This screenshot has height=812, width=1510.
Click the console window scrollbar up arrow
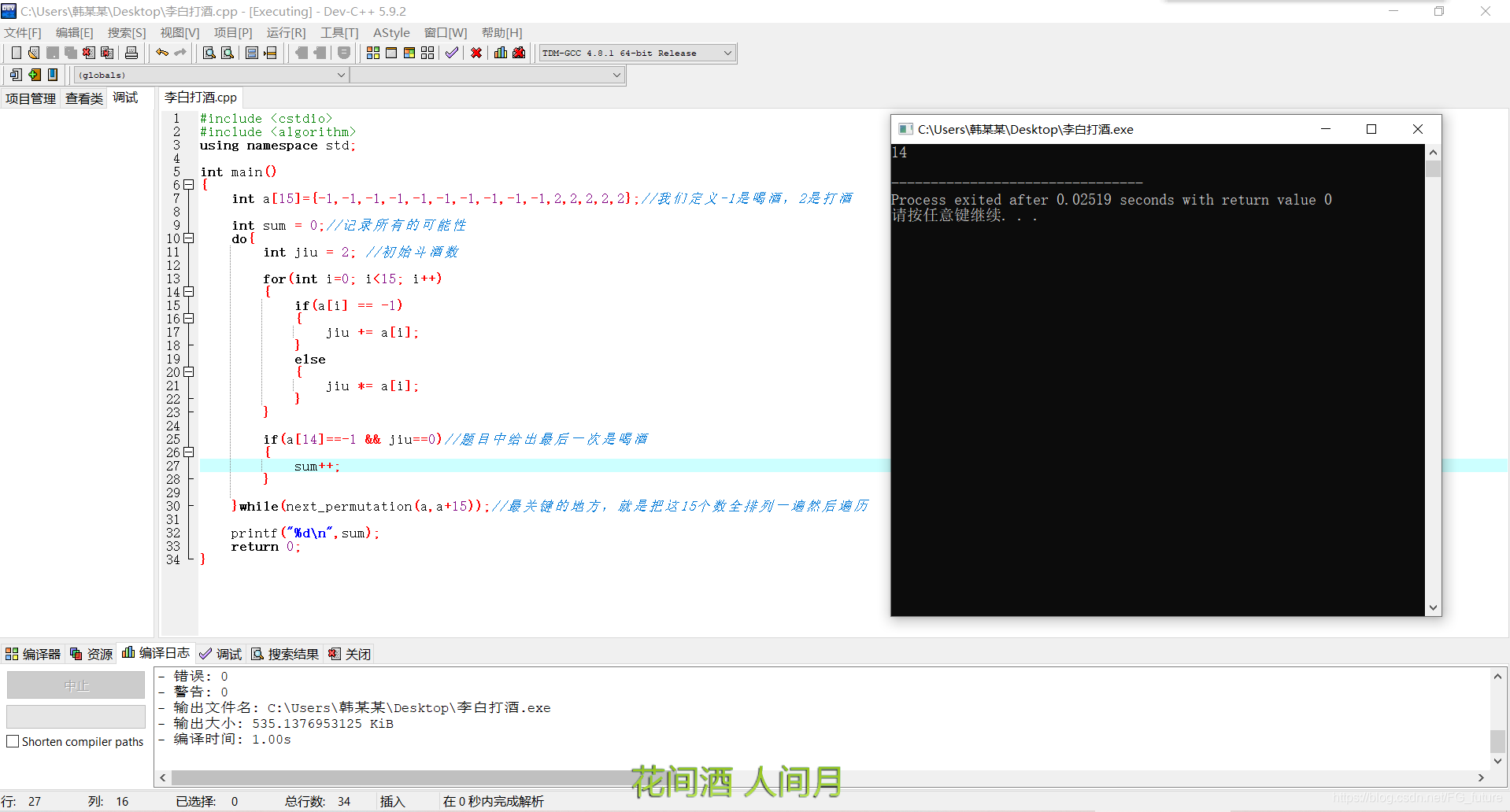coord(1433,152)
